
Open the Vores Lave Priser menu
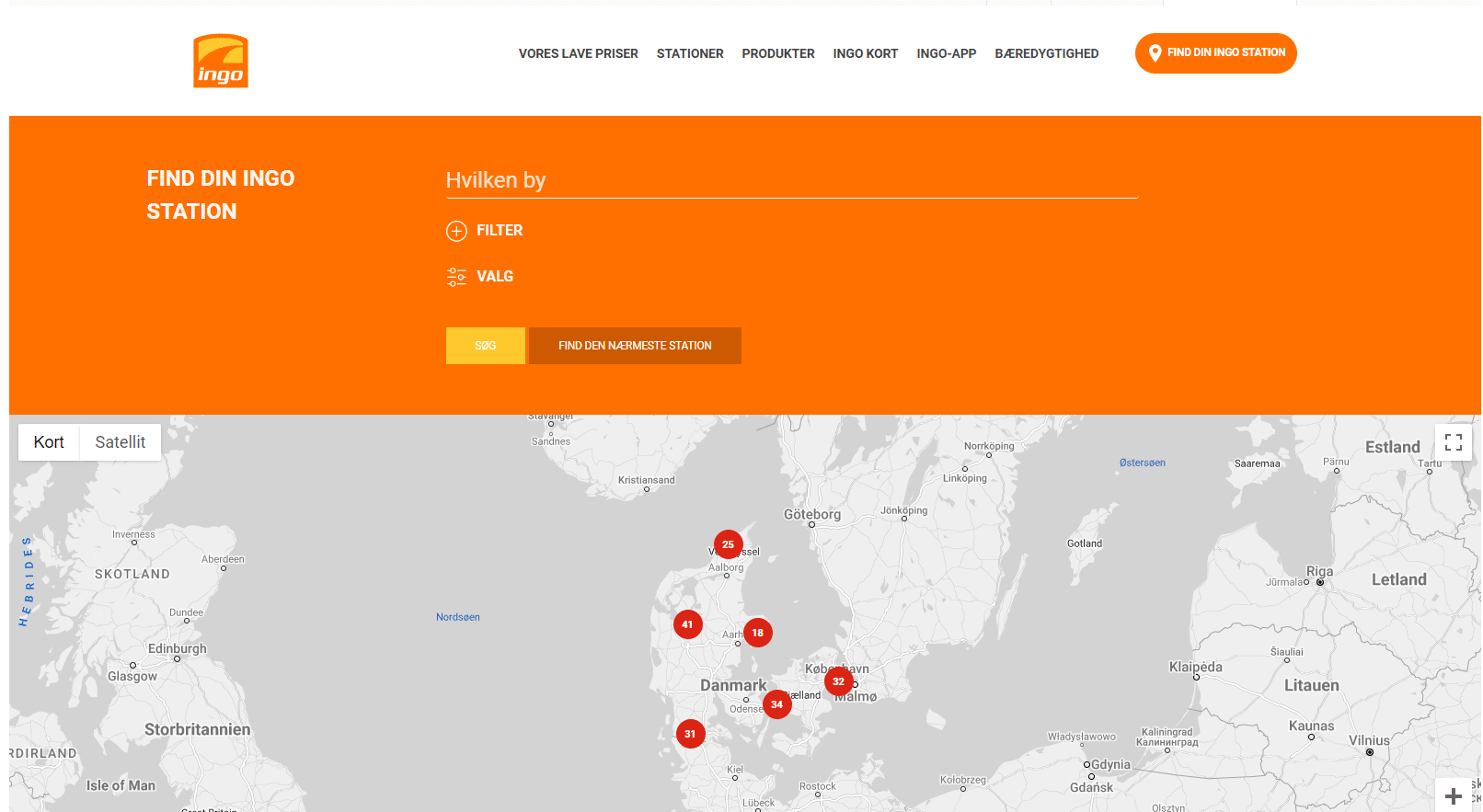point(578,53)
